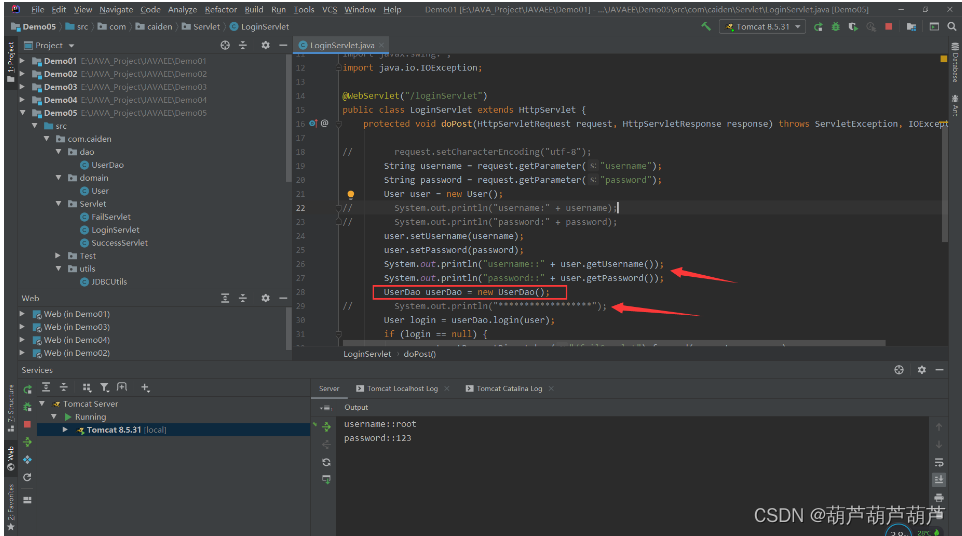Open the Web panel gear settings
The width and height of the screenshot is (962, 536).
point(265,298)
